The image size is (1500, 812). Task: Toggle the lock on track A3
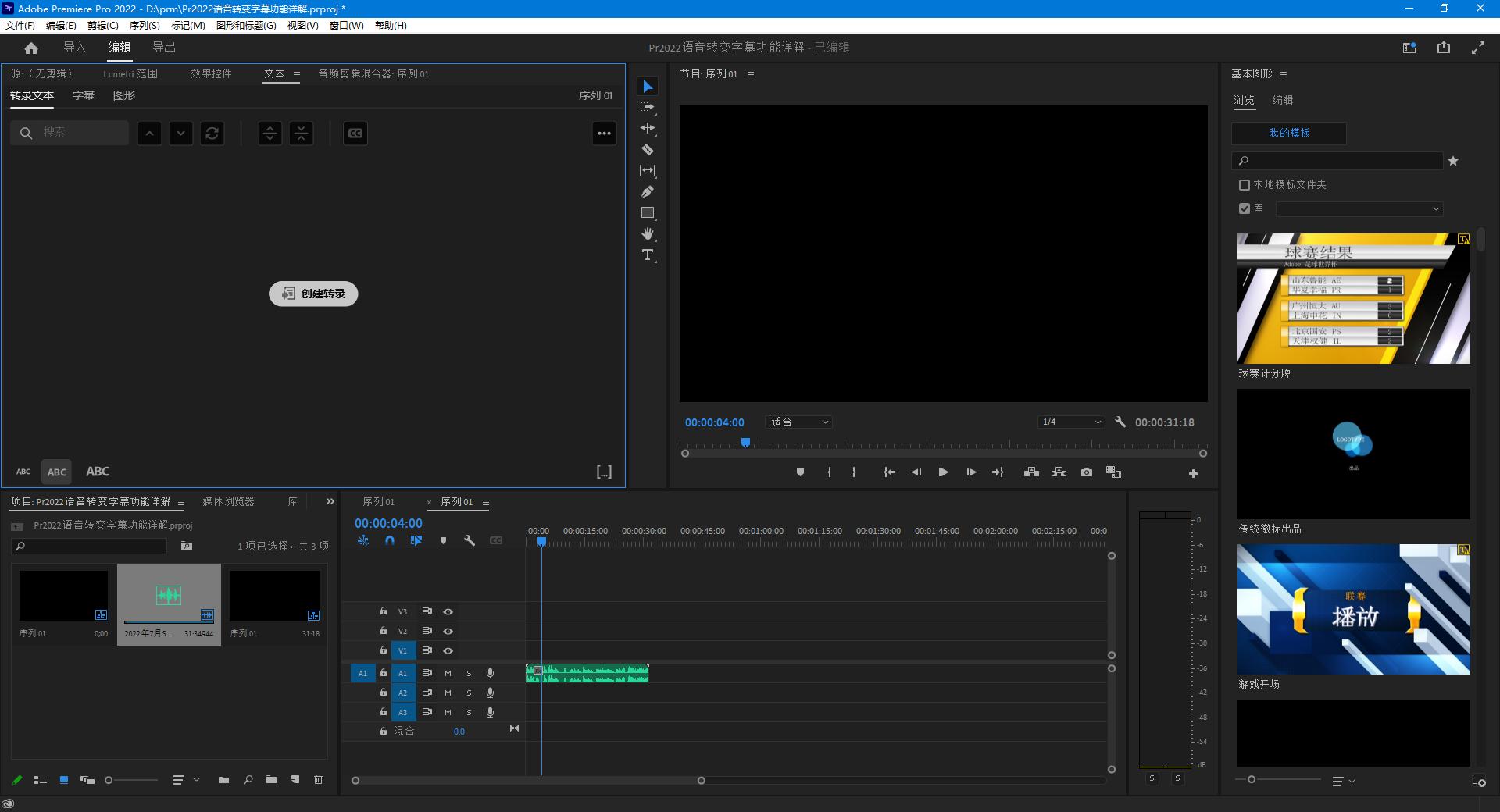pos(383,712)
